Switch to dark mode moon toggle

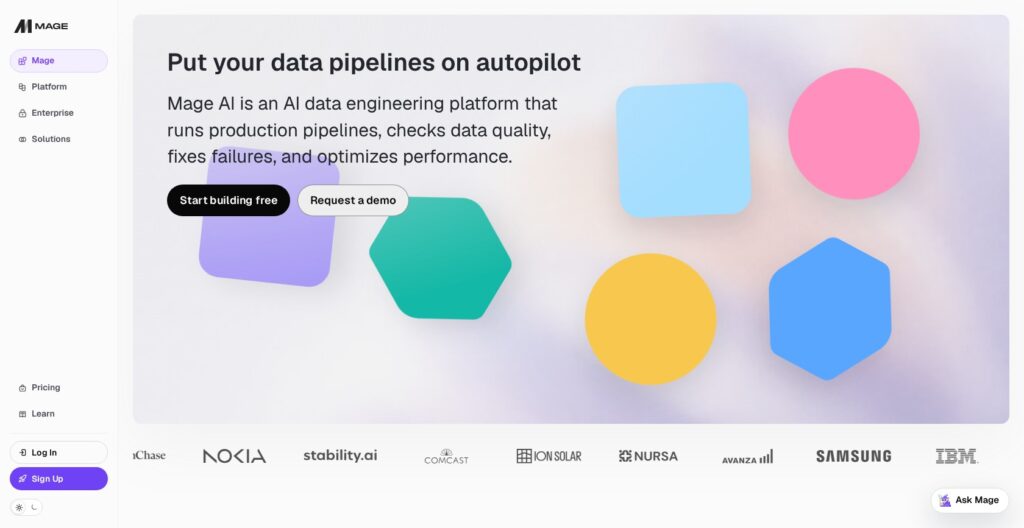click(34, 507)
